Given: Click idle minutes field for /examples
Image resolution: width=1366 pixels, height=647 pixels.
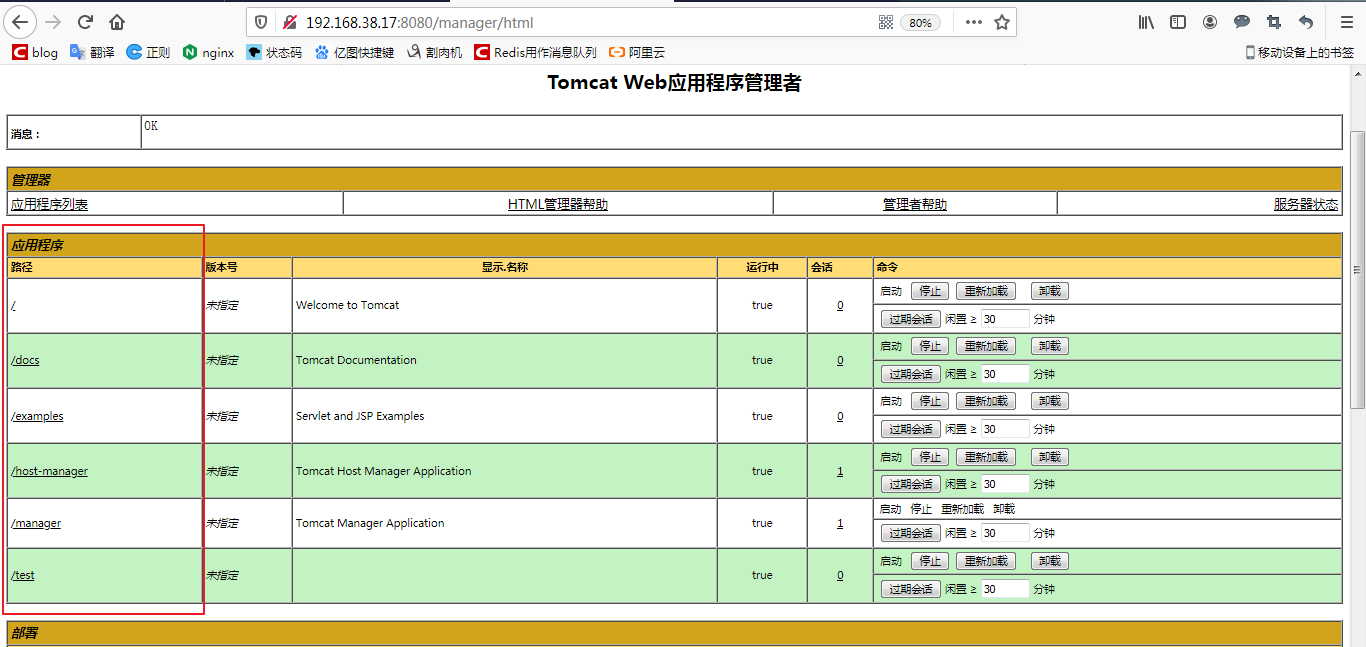Looking at the screenshot, I should (1005, 429).
